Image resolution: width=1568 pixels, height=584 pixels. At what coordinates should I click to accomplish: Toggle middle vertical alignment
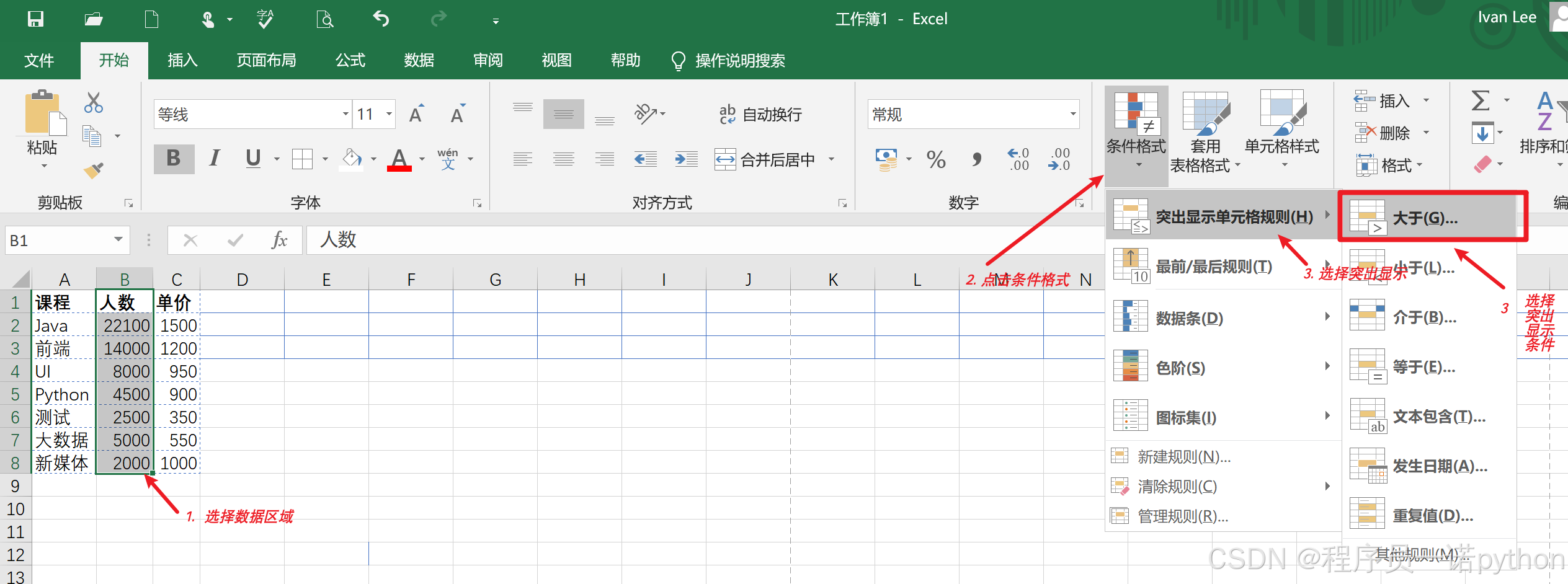tap(563, 115)
